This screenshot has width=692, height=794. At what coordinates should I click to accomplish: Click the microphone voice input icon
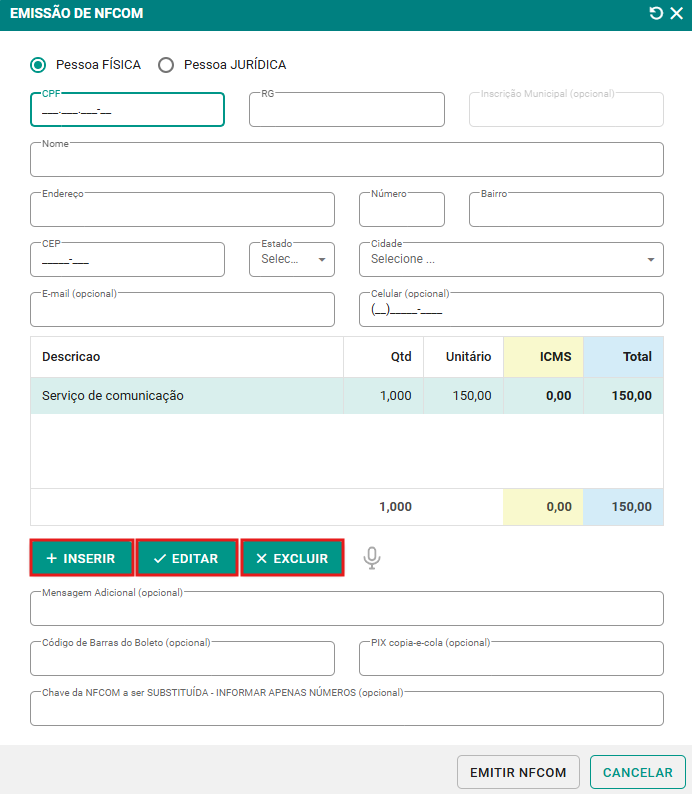point(372,558)
